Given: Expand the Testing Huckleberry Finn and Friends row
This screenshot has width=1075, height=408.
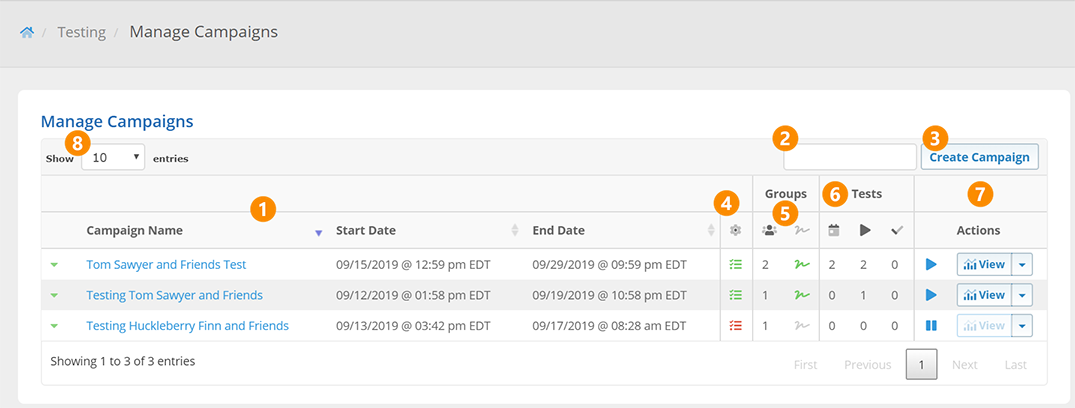Looking at the screenshot, I should pos(54,325).
